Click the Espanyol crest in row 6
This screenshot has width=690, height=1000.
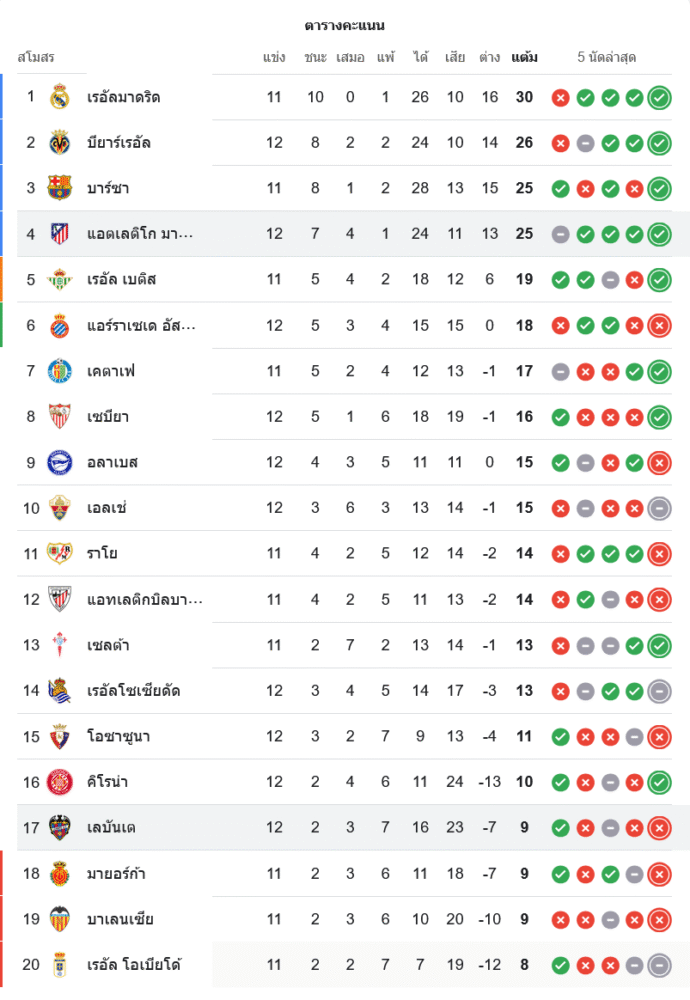pyautogui.click(x=60, y=325)
